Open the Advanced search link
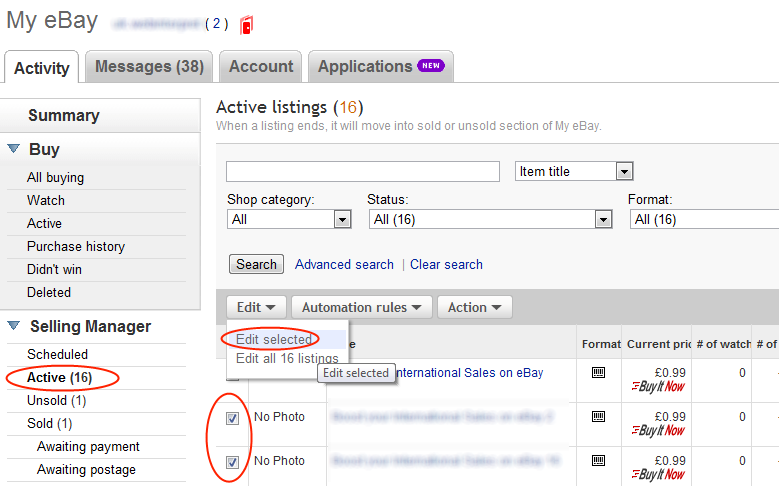 click(344, 265)
